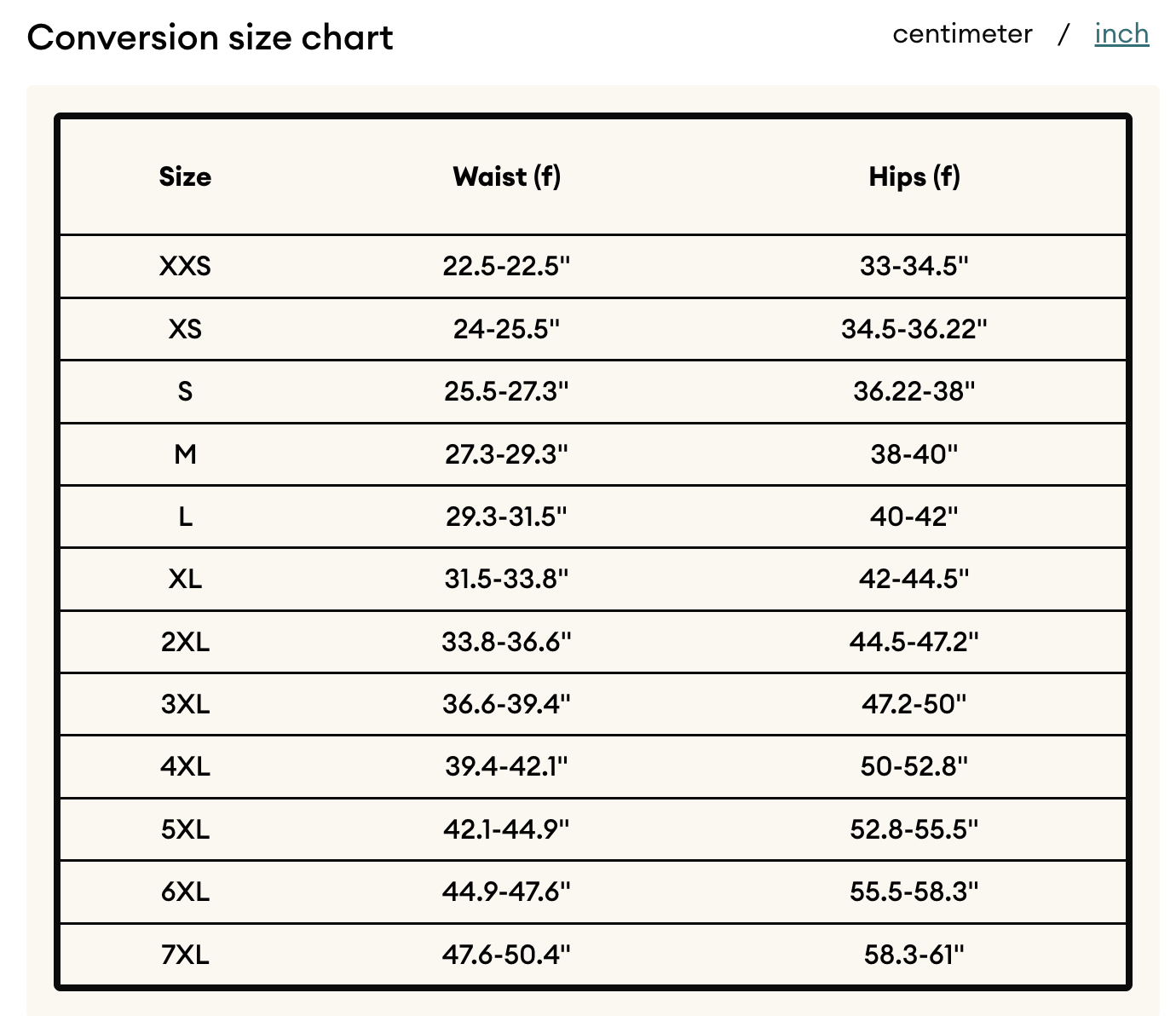Click the S size row

(593, 391)
